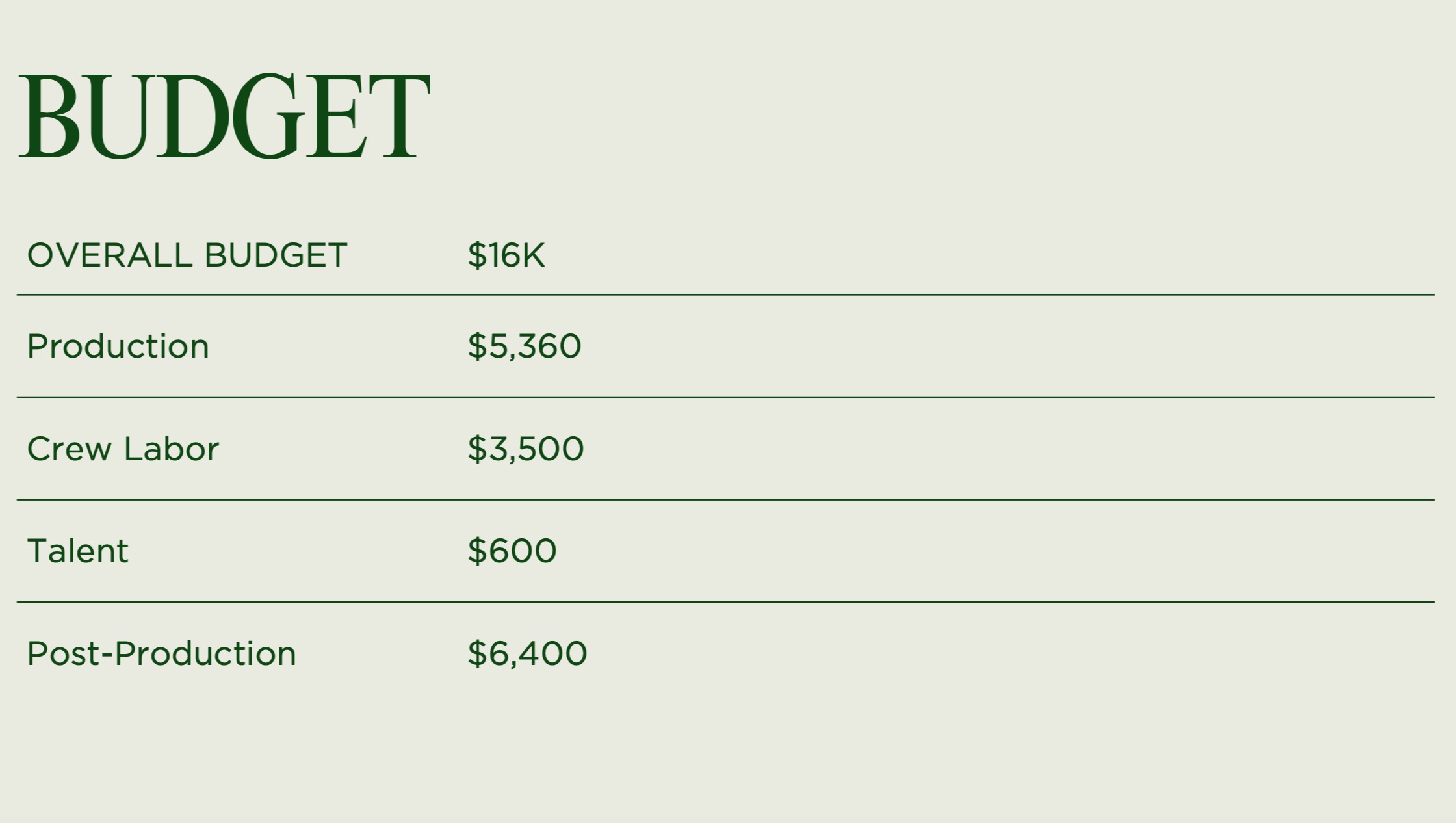Click the divider line below the Talent row

point(725,602)
